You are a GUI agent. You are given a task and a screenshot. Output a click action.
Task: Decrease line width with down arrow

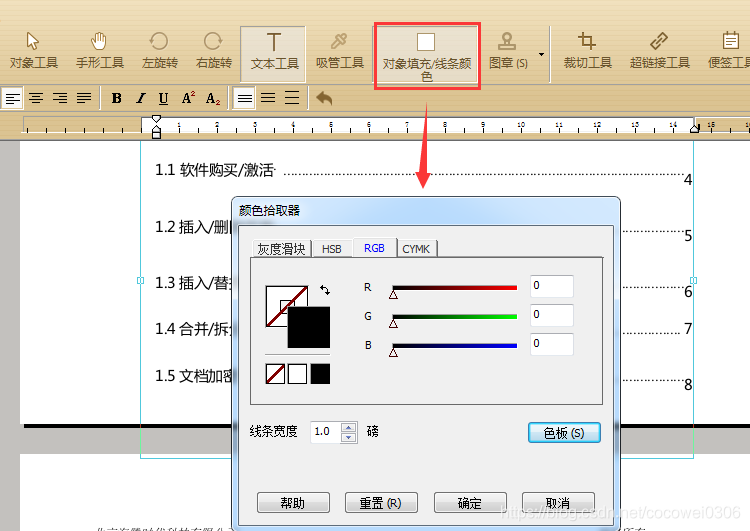point(349,437)
